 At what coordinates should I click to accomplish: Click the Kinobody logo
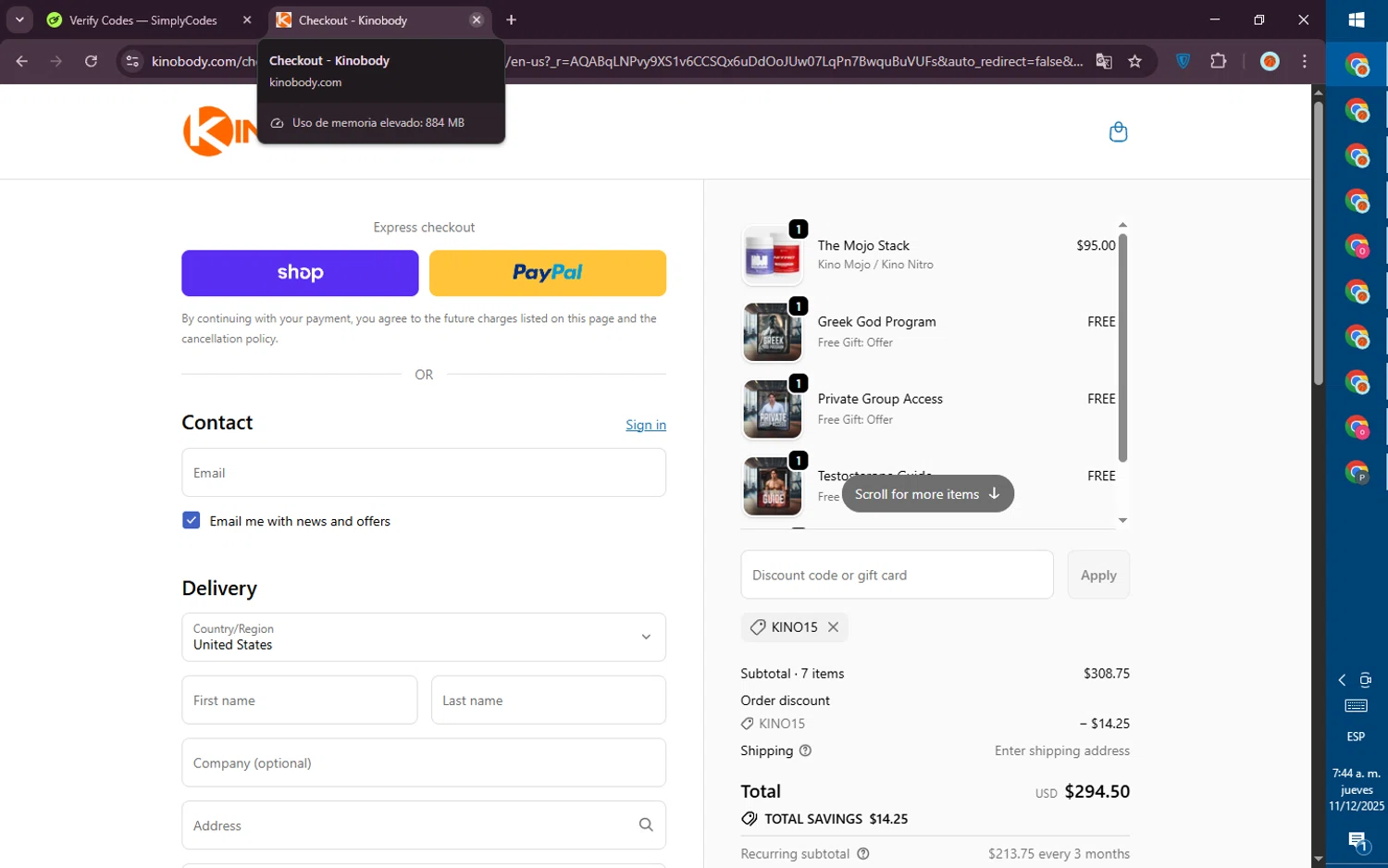pos(219,131)
